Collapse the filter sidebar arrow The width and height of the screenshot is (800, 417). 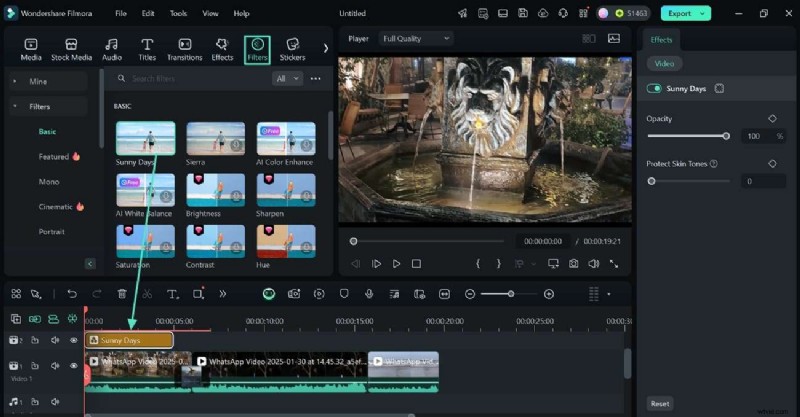90,264
